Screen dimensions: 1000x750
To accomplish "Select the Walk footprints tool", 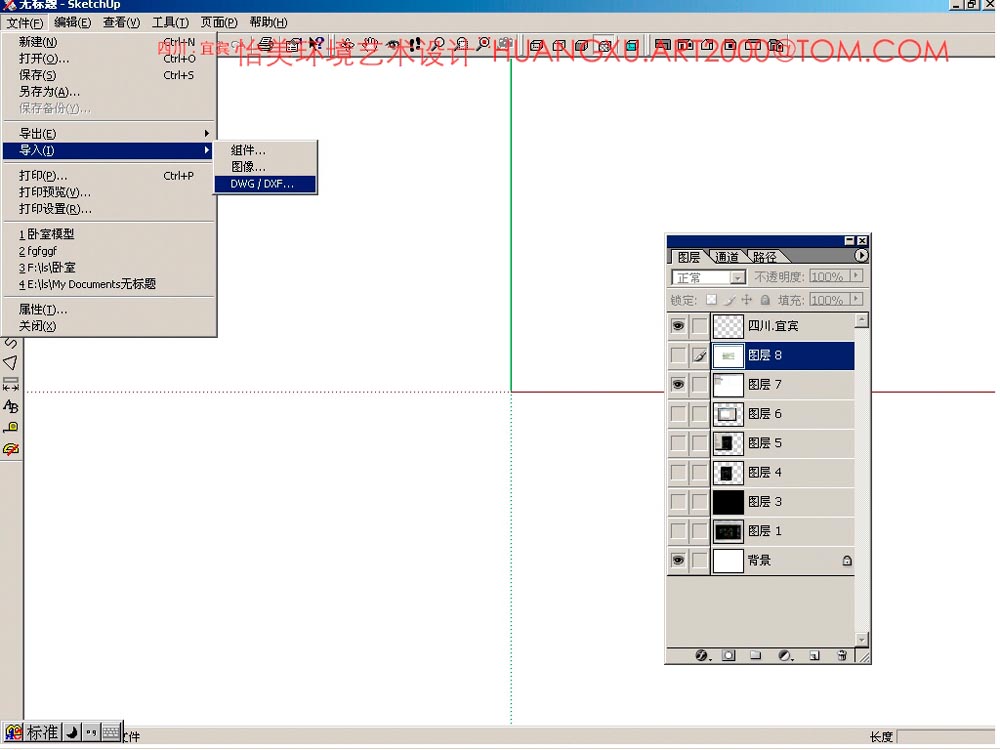I will pos(415,45).
